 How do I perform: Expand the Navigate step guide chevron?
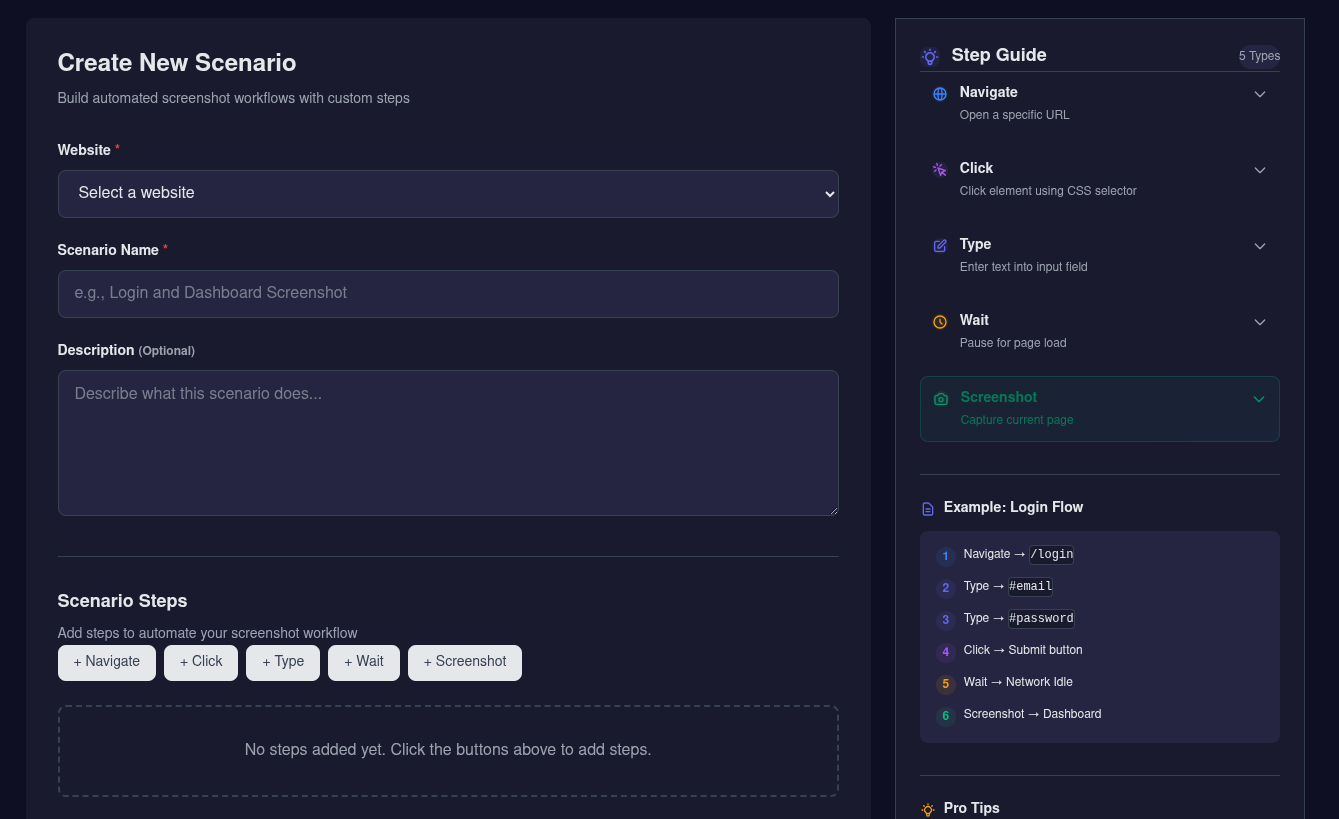pyautogui.click(x=1260, y=94)
